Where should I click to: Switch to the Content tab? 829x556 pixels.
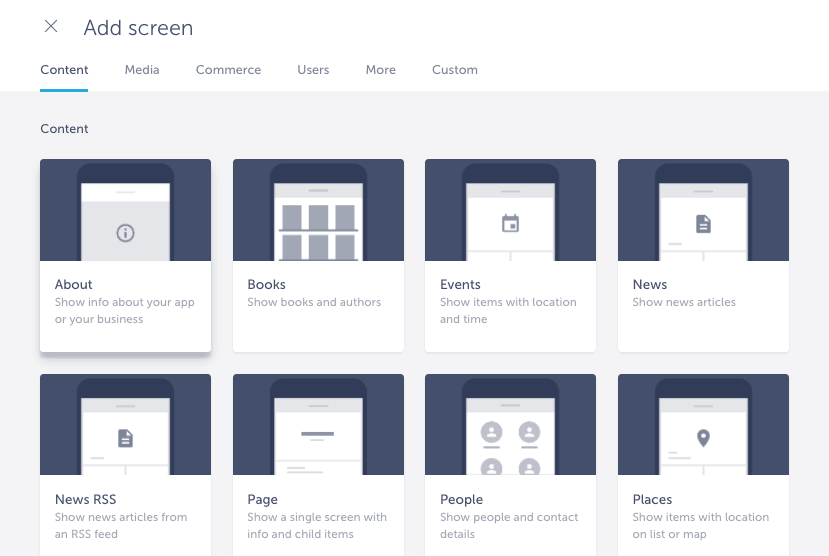pyautogui.click(x=64, y=70)
